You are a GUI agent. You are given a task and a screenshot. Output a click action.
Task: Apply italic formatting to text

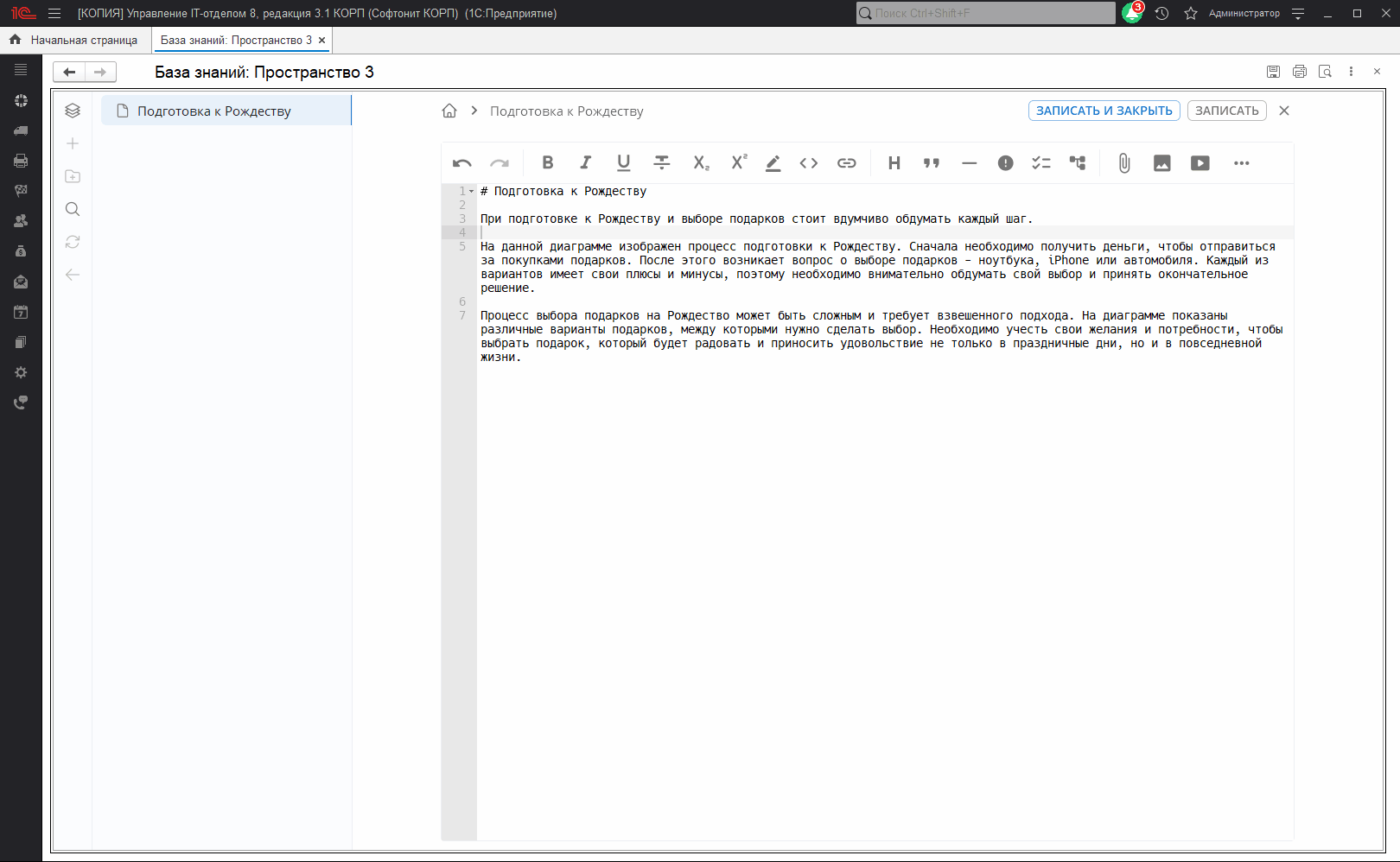point(585,162)
